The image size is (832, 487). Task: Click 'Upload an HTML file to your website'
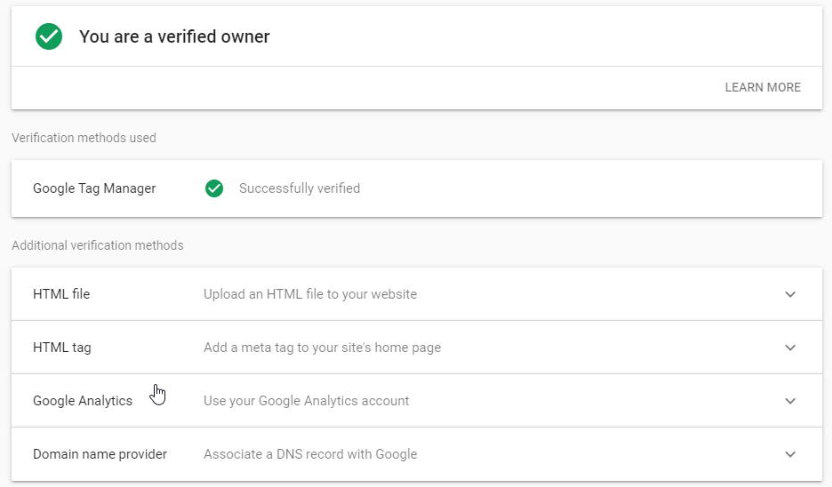click(310, 294)
